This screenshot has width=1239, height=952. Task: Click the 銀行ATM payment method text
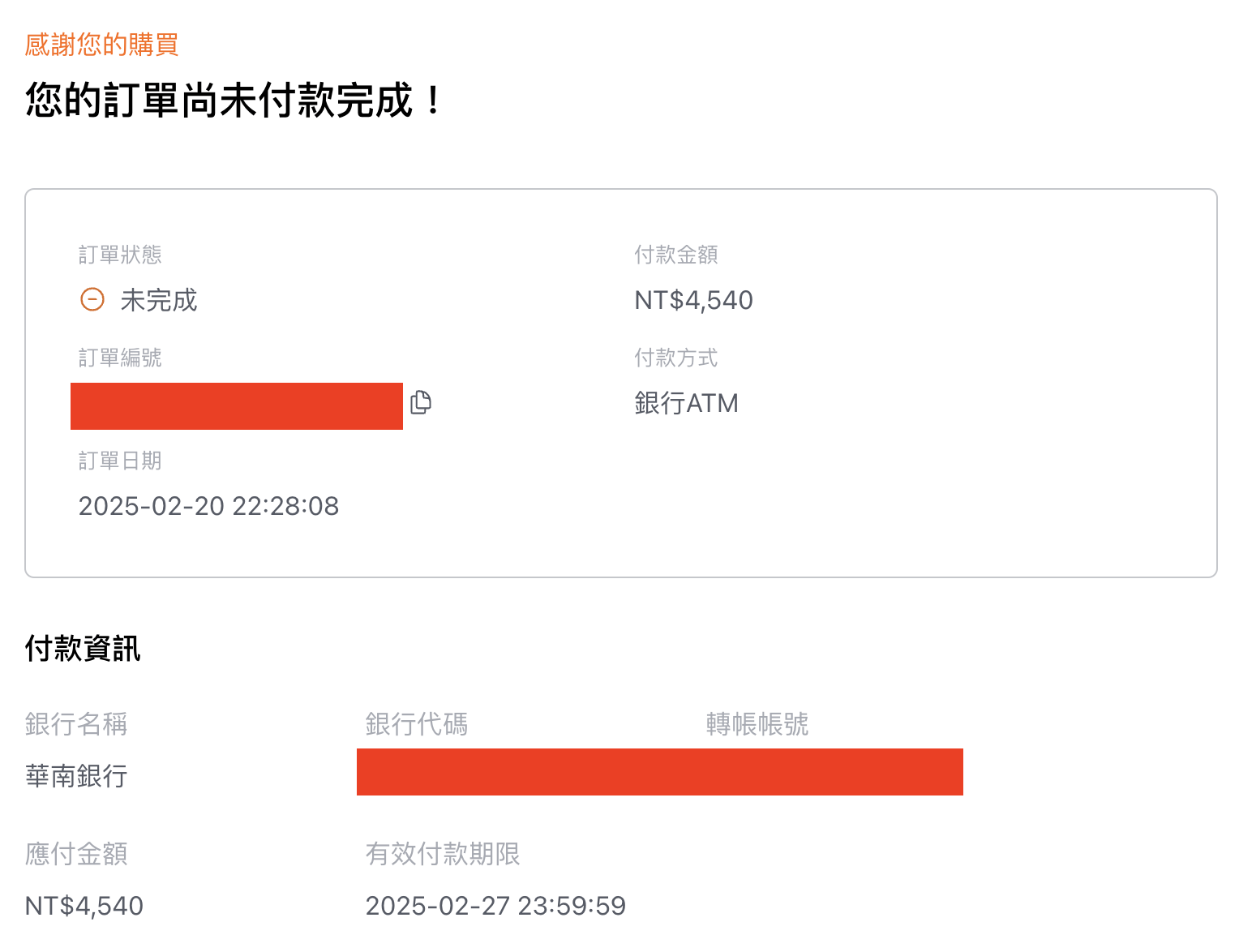pos(686,403)
